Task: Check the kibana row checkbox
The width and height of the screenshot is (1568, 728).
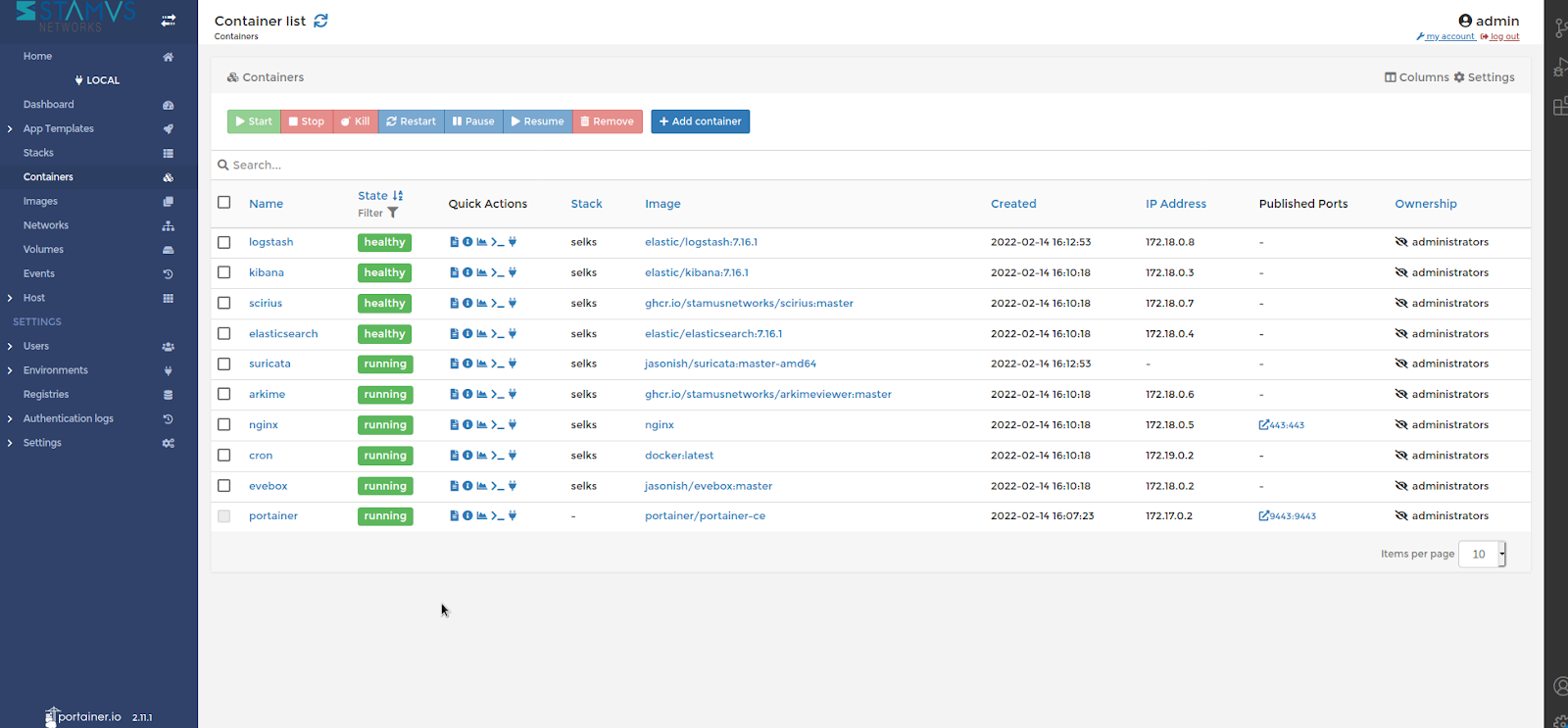Action: click(224, 272)
